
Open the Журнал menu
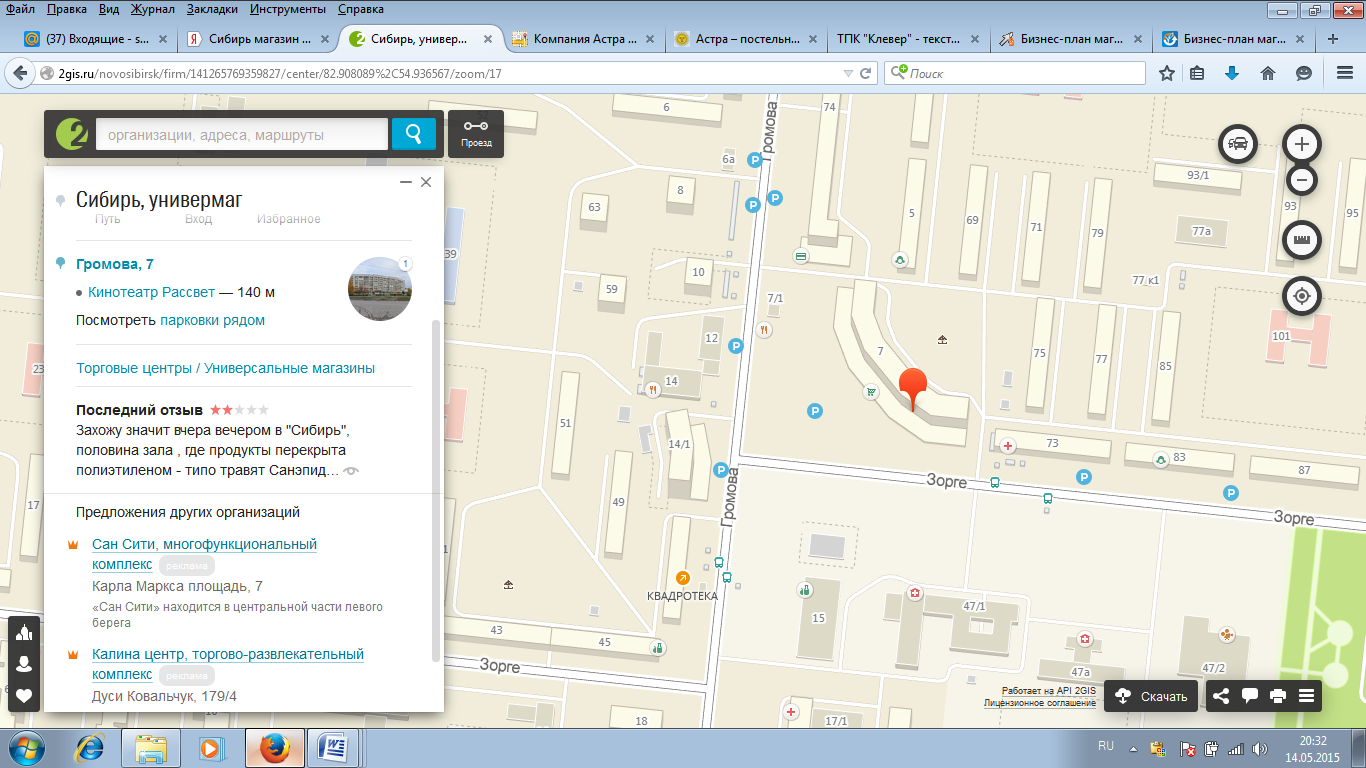pyautogui.click(x=152, y=9)
